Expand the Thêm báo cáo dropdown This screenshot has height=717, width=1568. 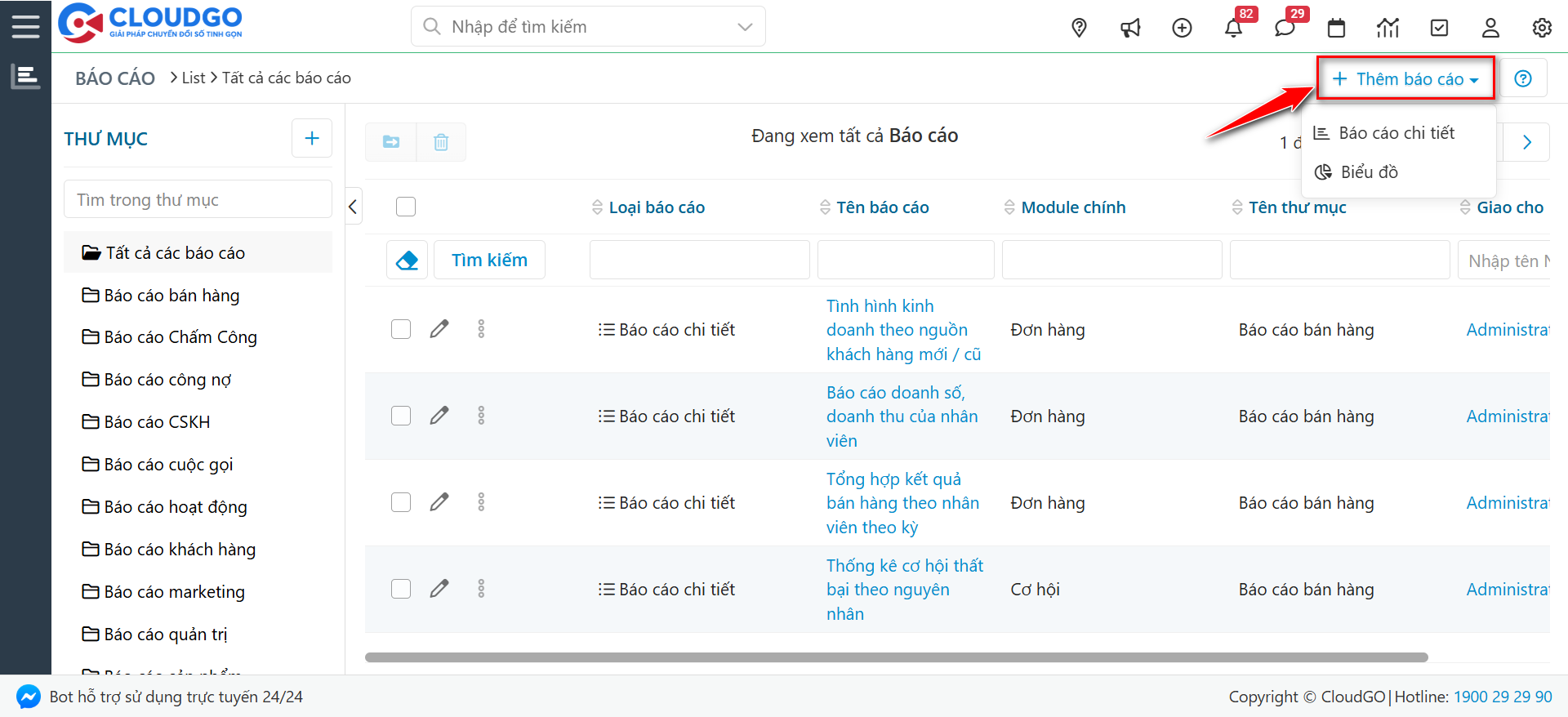(1405, 79)
